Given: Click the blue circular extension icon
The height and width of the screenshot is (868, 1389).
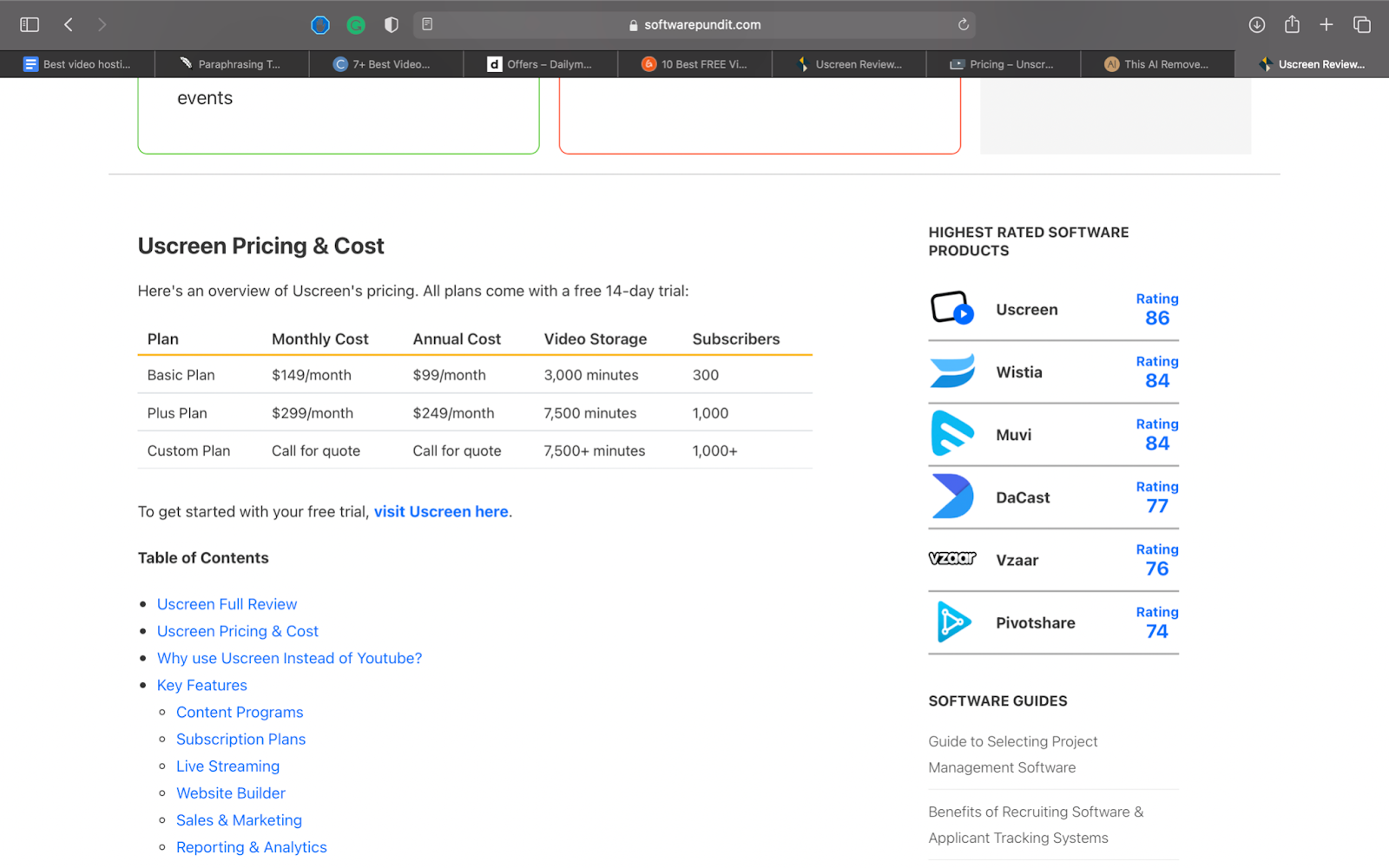Looking at the screenshot, I should click(x=320, y=25).
